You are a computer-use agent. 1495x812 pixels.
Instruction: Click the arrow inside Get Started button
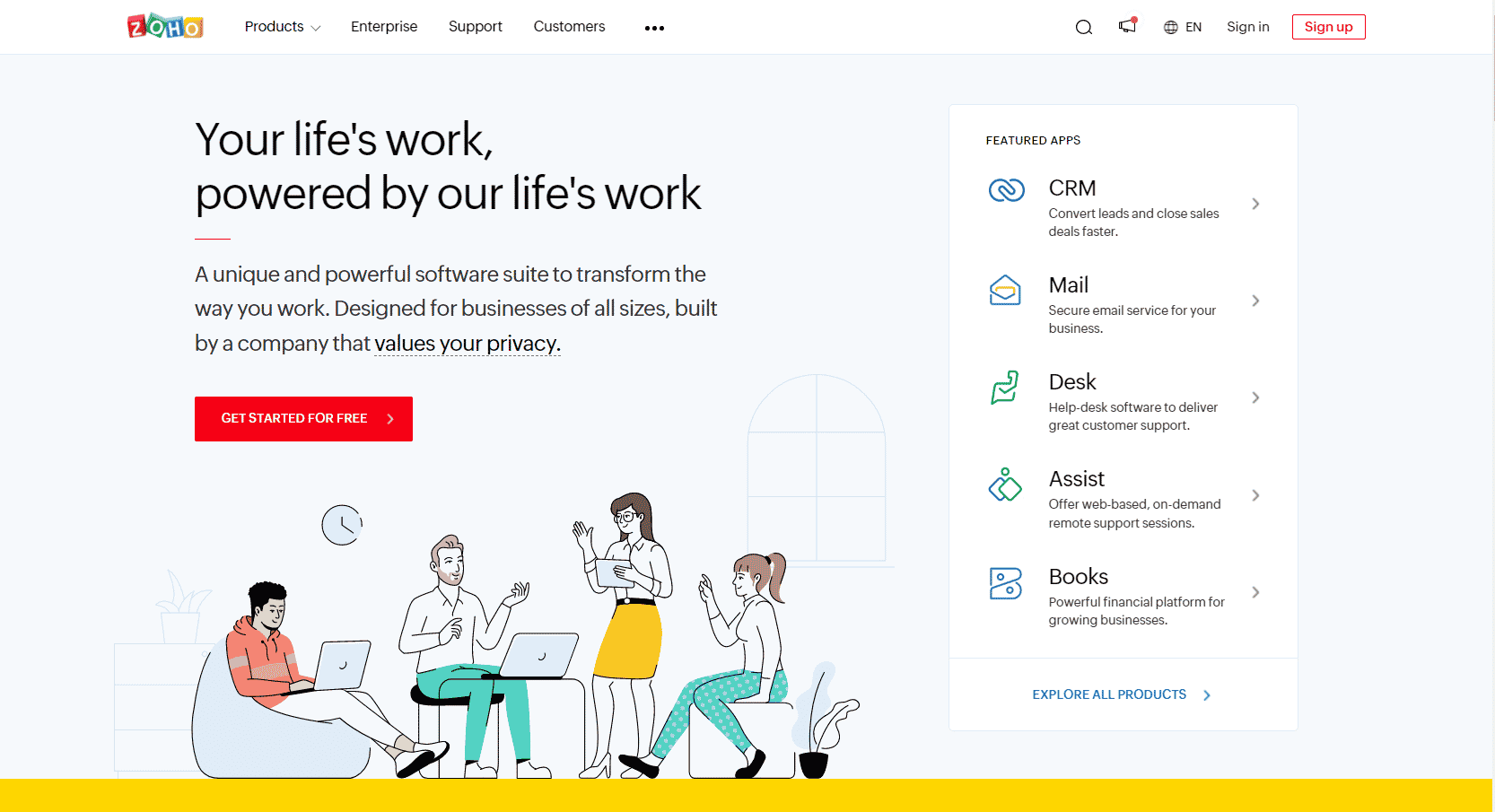390,419
